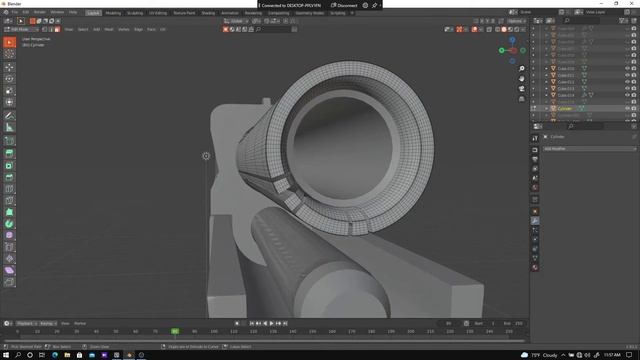Click the timeline horizontal scrollbar
640x360 pixels.
click(x=264, y=340)
